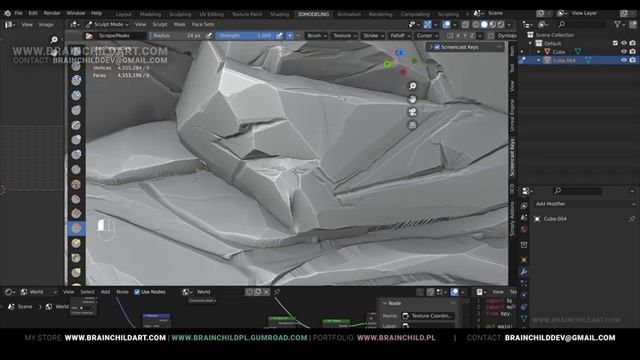Viewport: 640px width, 360px height.
Task: Open the Render menu
Action: (x=52, y=13)
